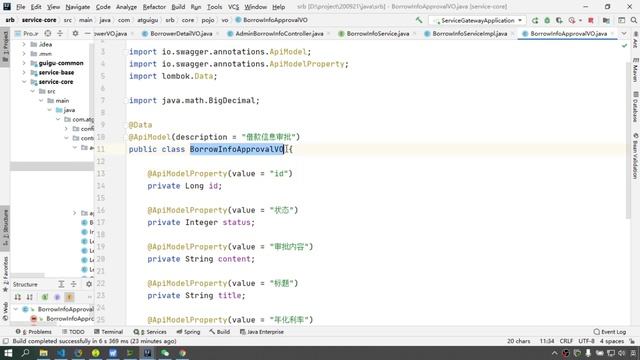Click the locate-file target icon in the Project panel
The width and height of the screenshot is (640, 360).
(48, 33)
